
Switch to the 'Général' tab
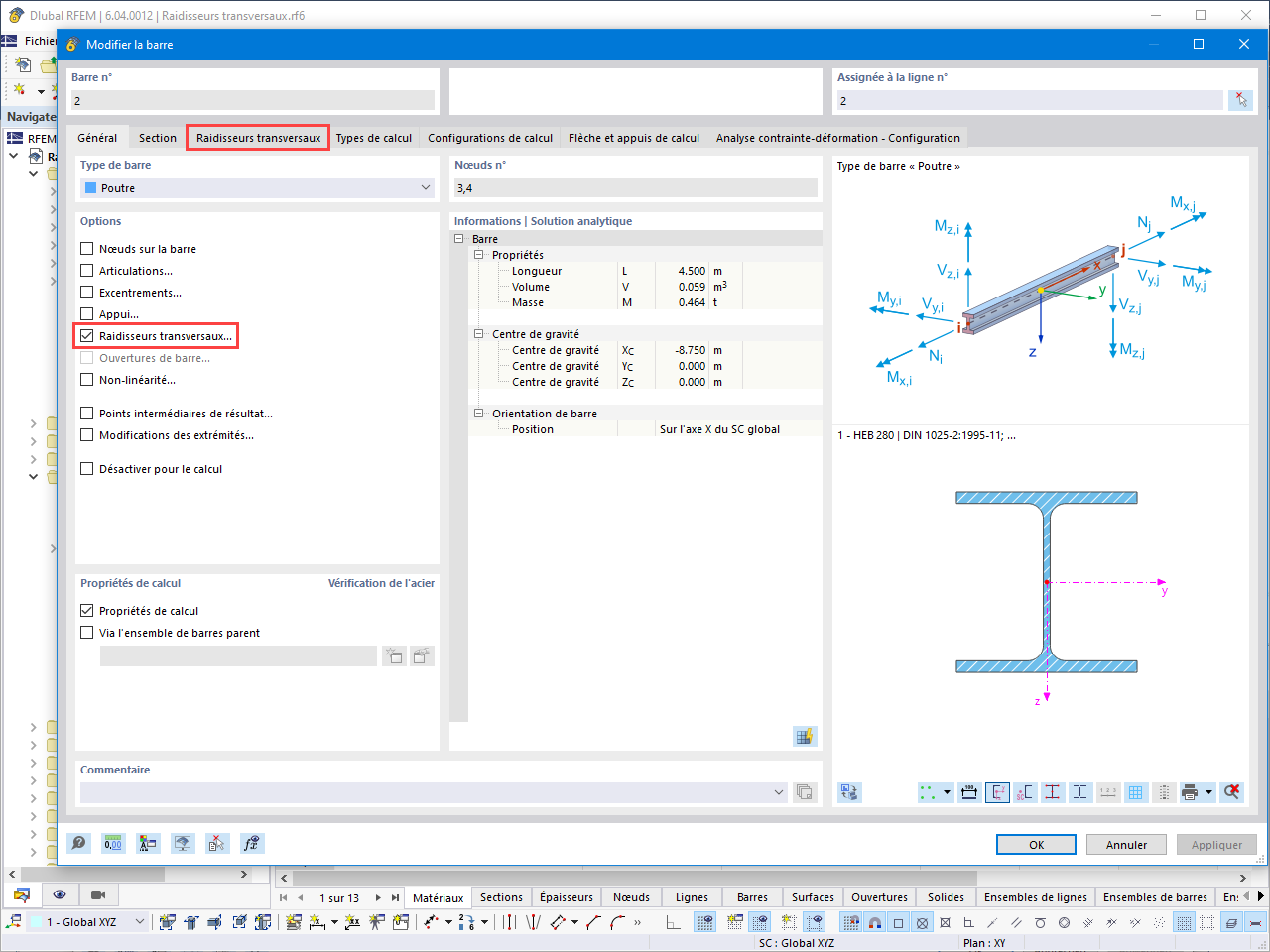coord(97,138)
